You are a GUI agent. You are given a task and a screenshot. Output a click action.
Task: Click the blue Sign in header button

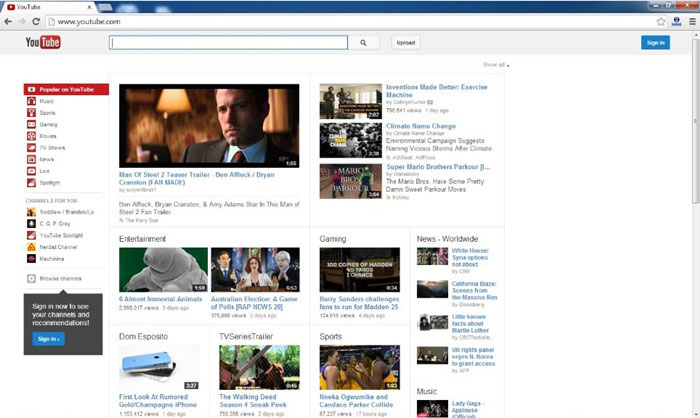655,43
